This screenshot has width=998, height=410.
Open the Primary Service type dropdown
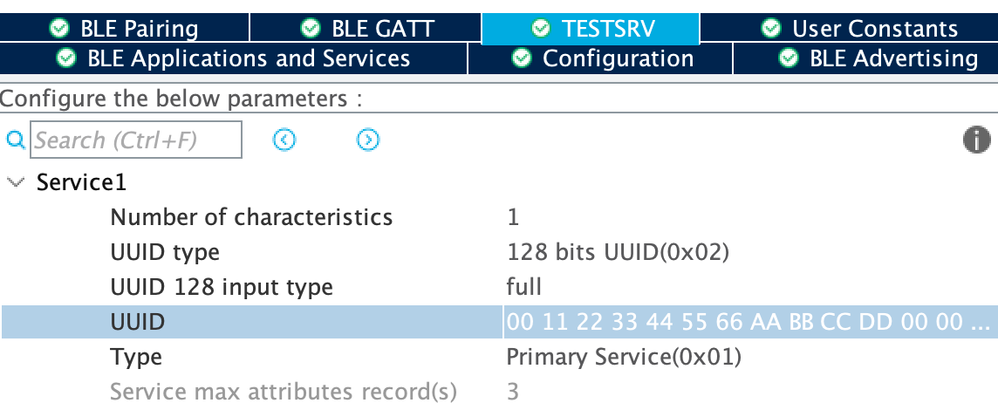point(624,357)
